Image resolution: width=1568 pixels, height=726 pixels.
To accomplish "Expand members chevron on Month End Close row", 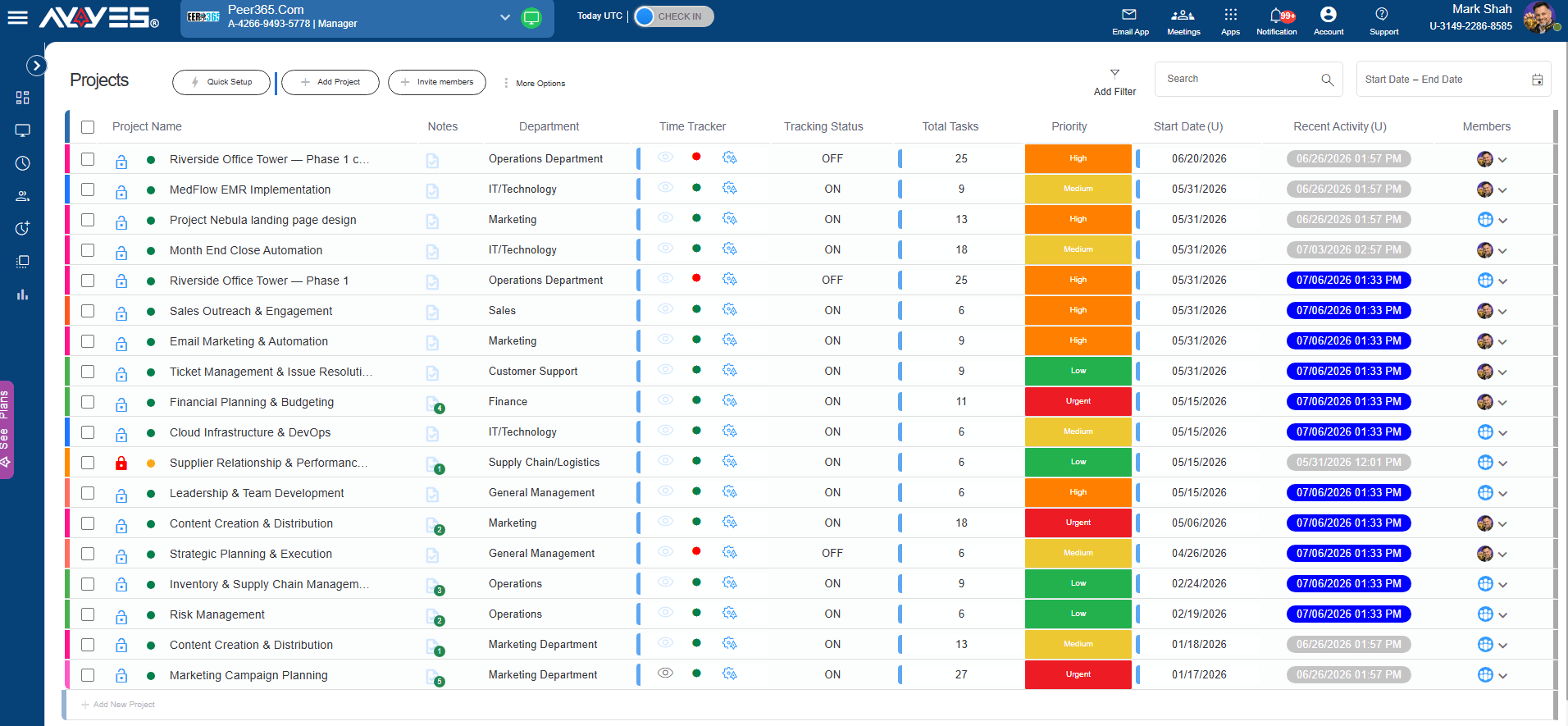I will (1502, 251).
